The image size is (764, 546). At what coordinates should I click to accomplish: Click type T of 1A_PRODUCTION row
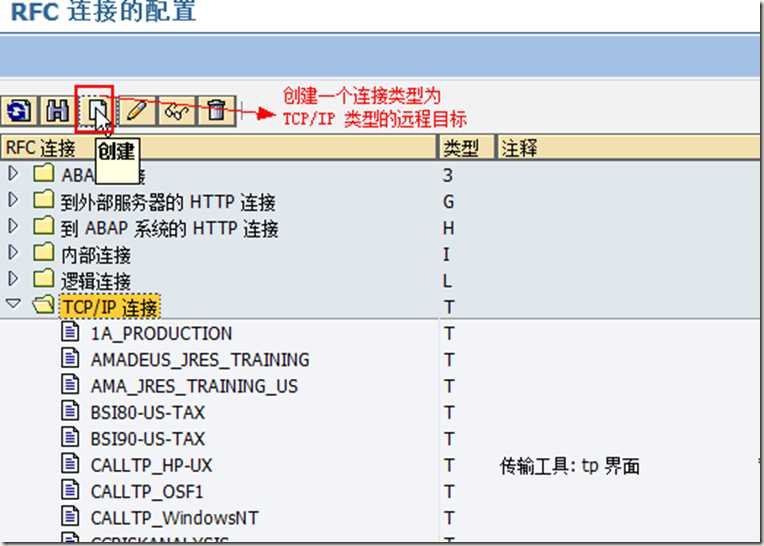[x=449, y=334]
